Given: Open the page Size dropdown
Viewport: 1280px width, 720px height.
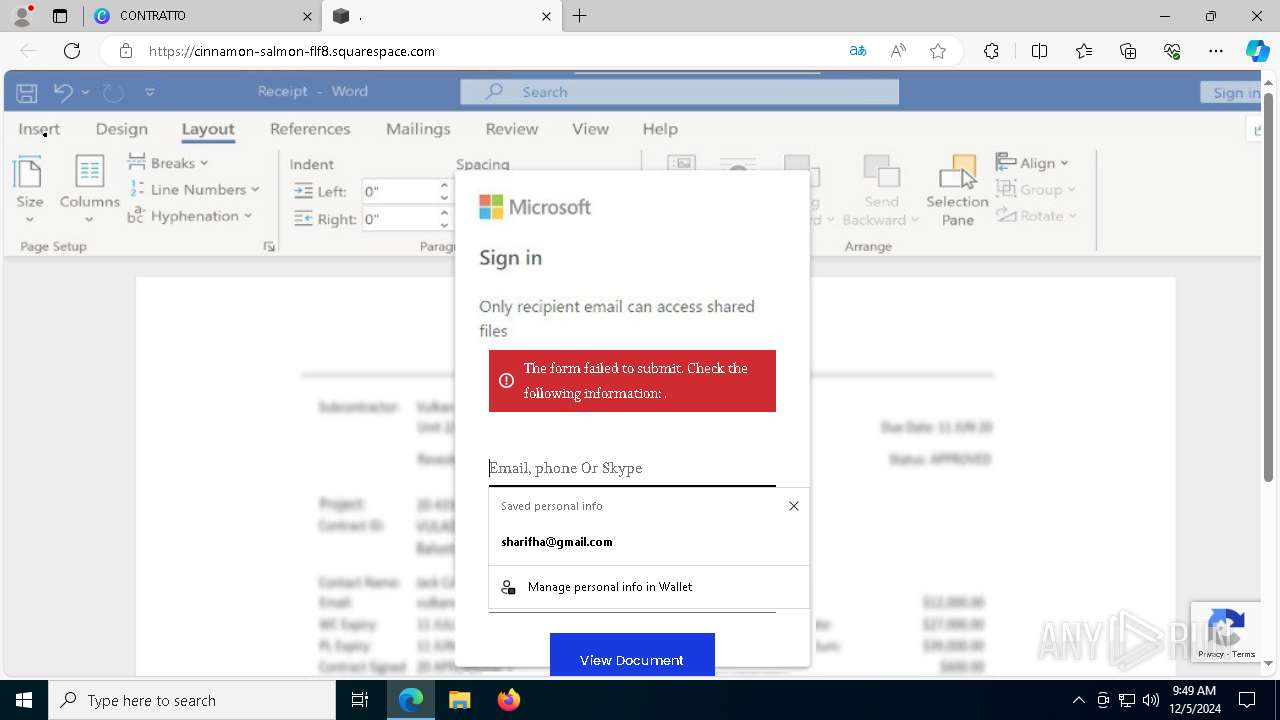Looking at the screenshot, I should pos(29,190).
